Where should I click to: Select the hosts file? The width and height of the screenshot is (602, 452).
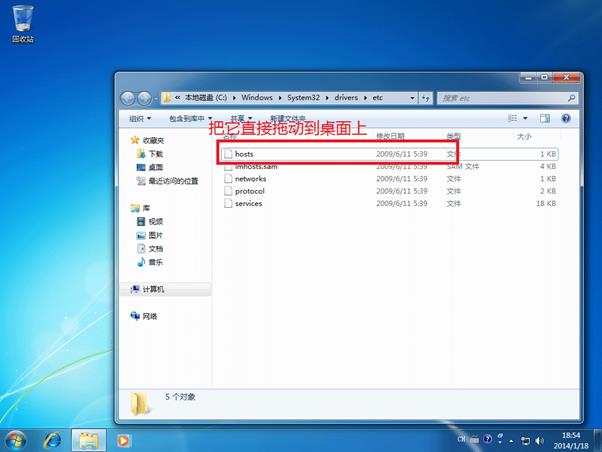(x=245, y=154)
